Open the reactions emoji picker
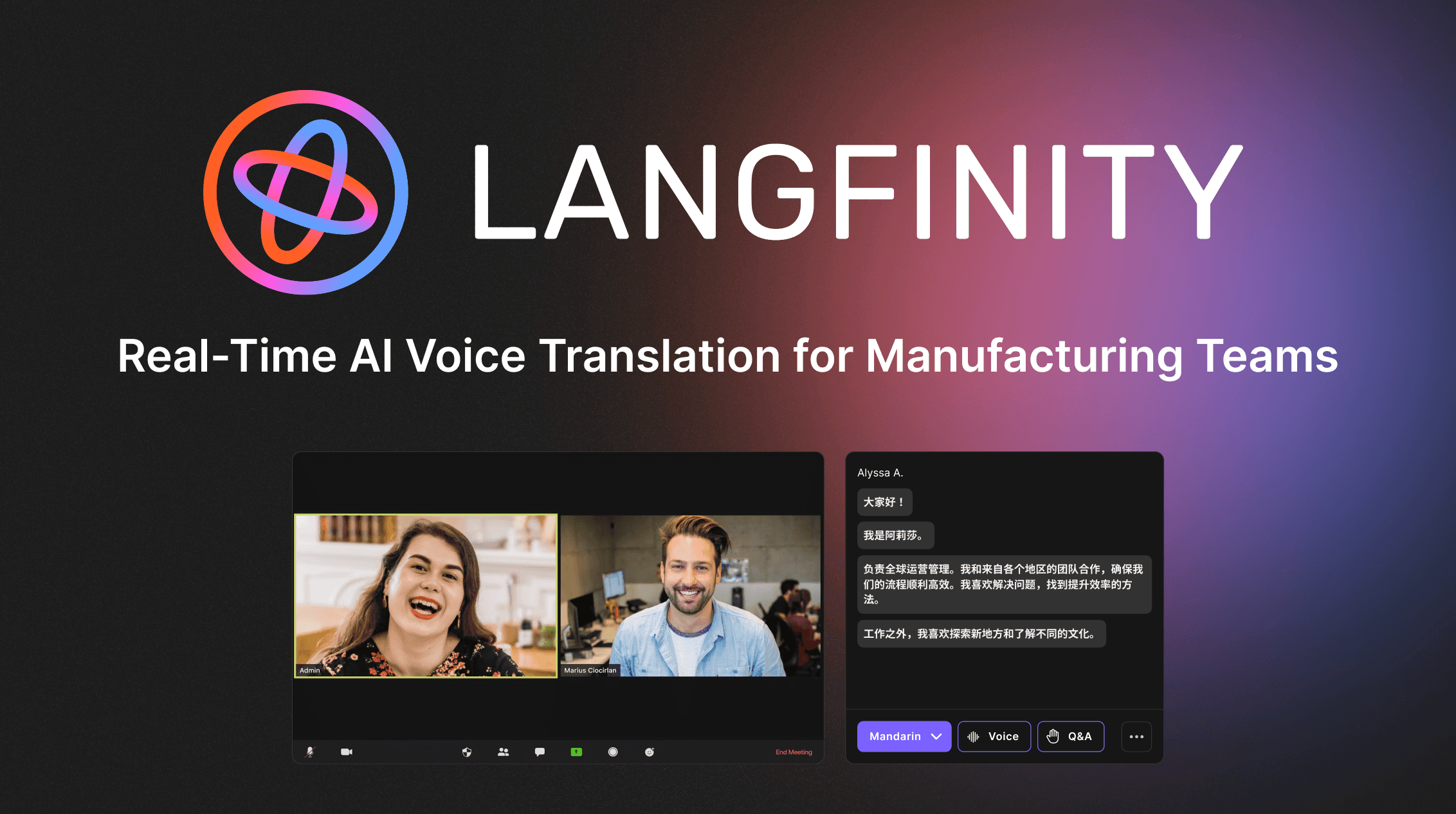Image resolution: width=1456 pixels, height=814 pixels. point(650,751)
